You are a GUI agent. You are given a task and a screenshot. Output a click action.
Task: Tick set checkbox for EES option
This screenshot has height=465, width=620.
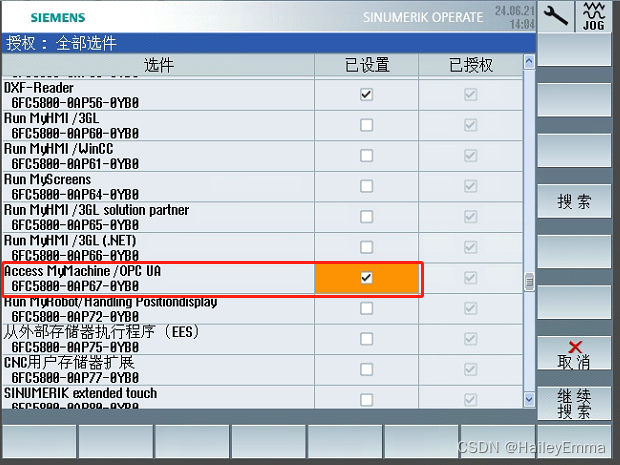pyautogui.click(x=366, y=339)
